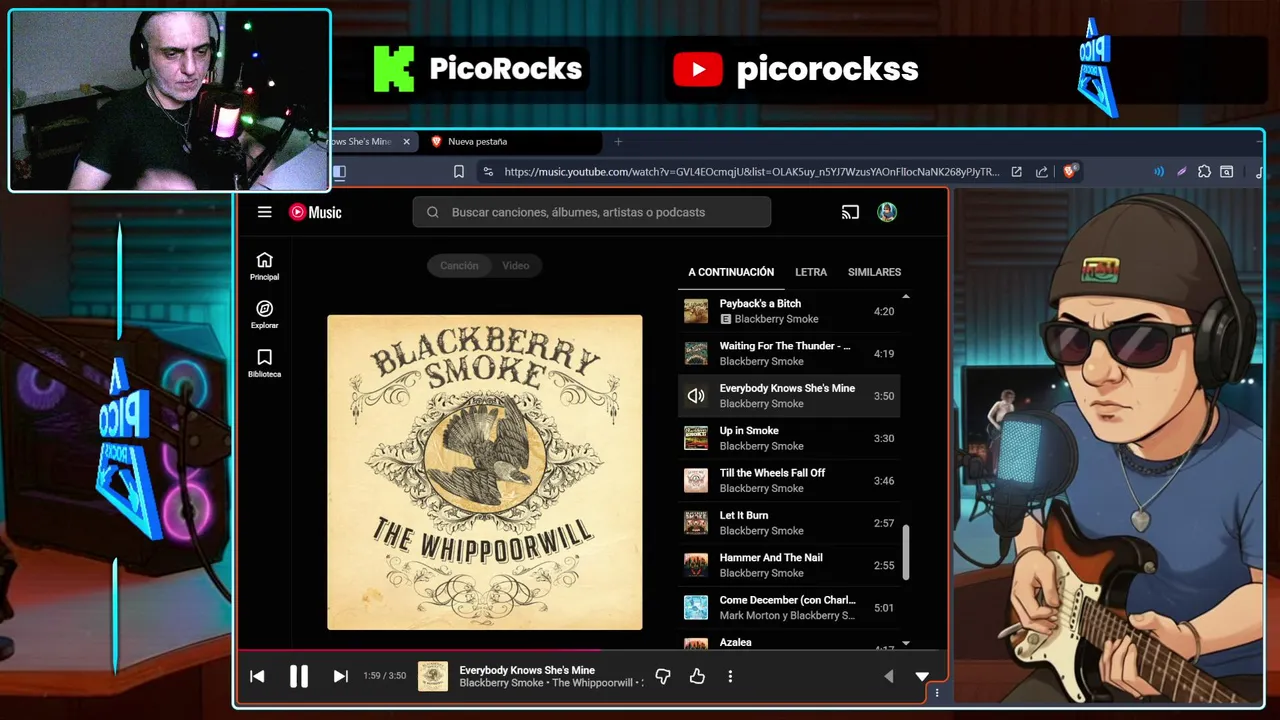Seek using the song progress bar
Image resolution: width=1280 pixels, height=720 pixels.
(x=592, y=651)
